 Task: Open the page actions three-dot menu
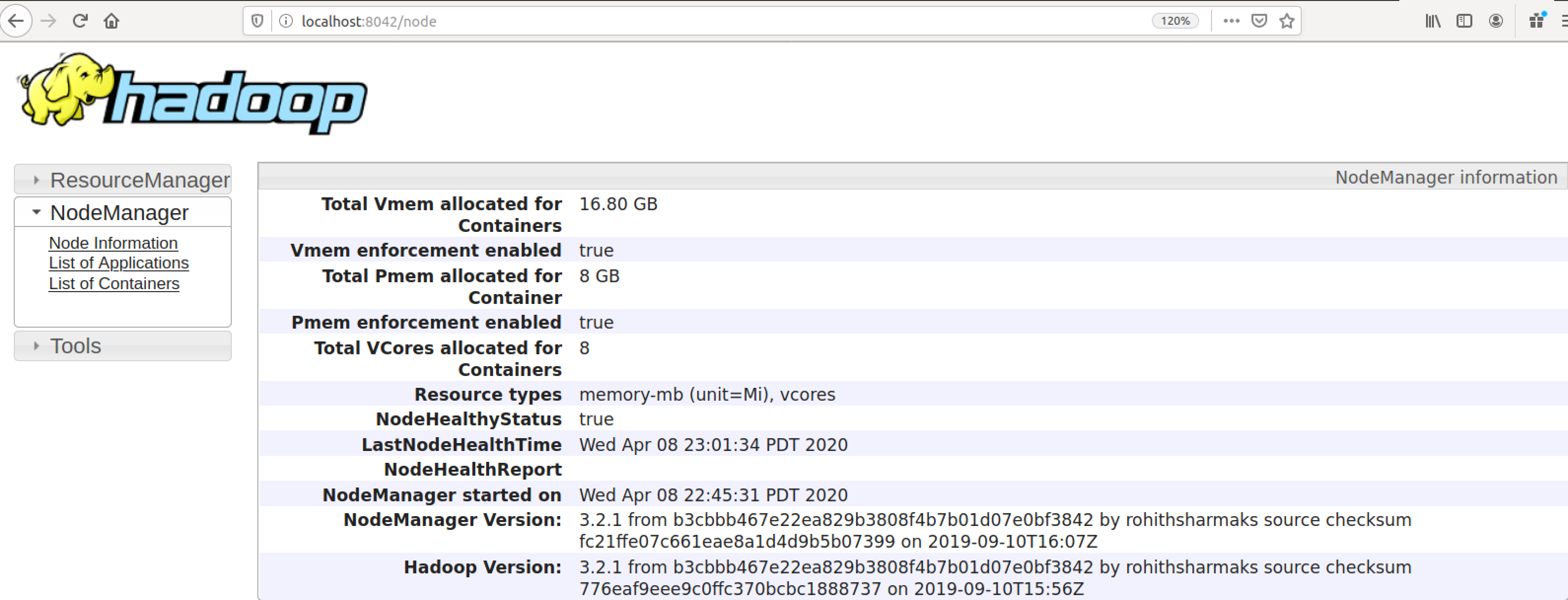point(1231,21)
